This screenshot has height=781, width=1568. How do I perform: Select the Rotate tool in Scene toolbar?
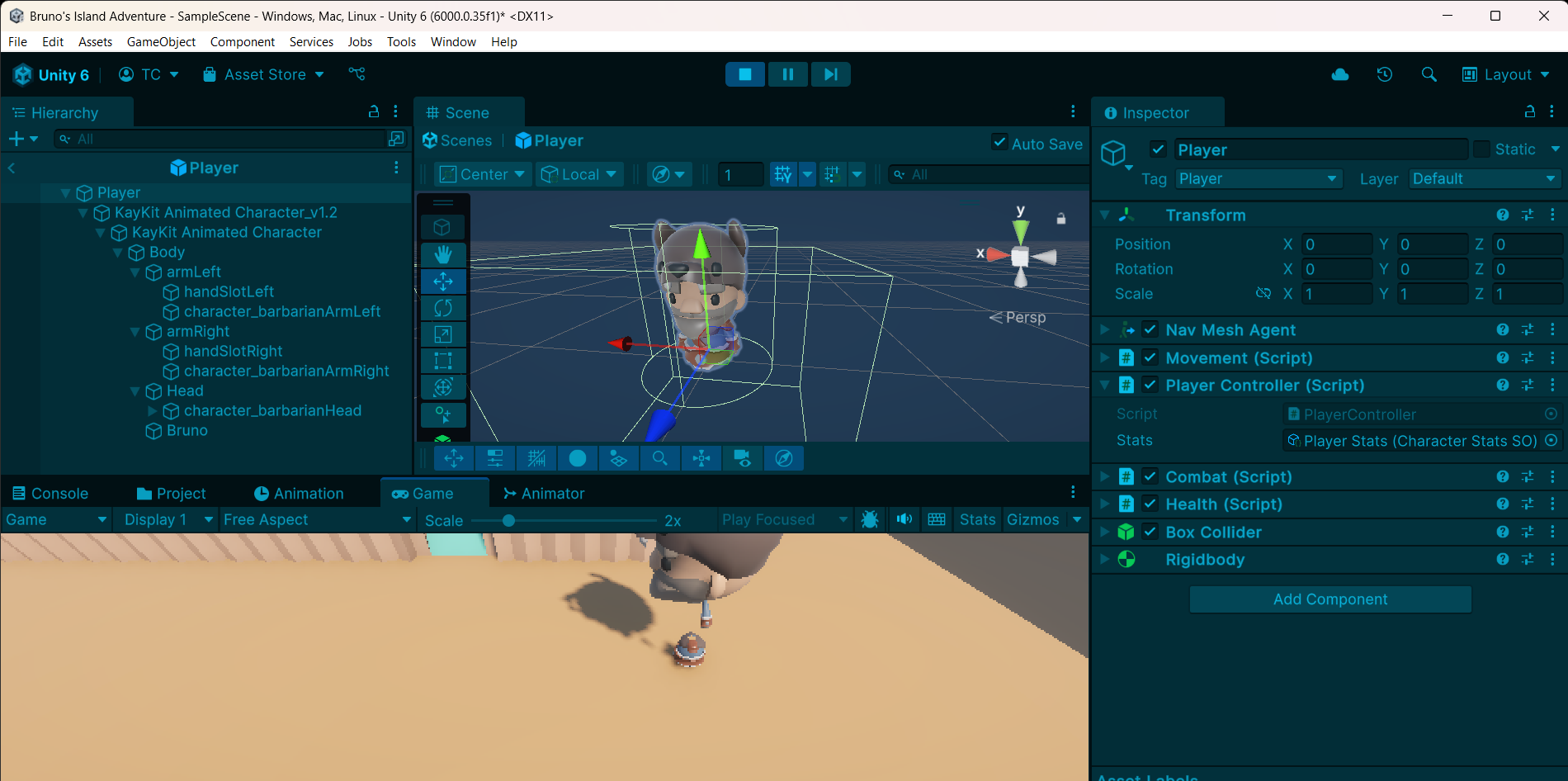(x=443, y=308)
